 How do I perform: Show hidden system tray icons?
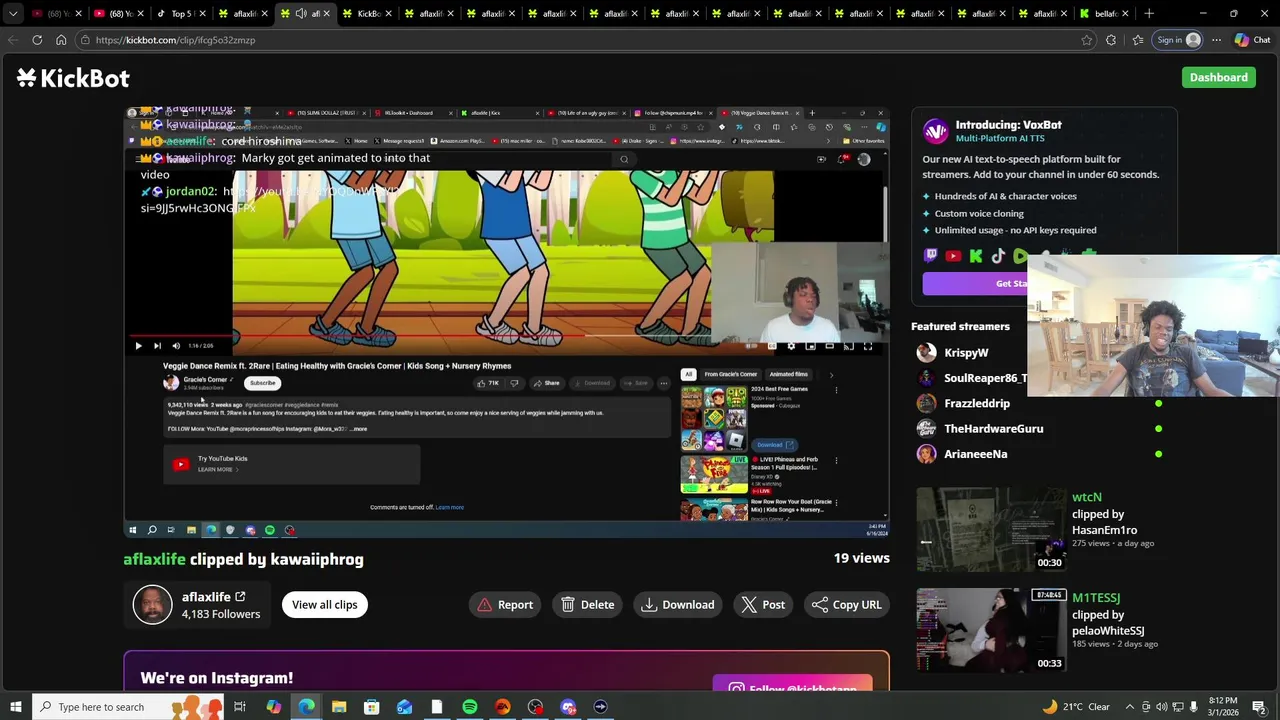(x=1130, y=707)
